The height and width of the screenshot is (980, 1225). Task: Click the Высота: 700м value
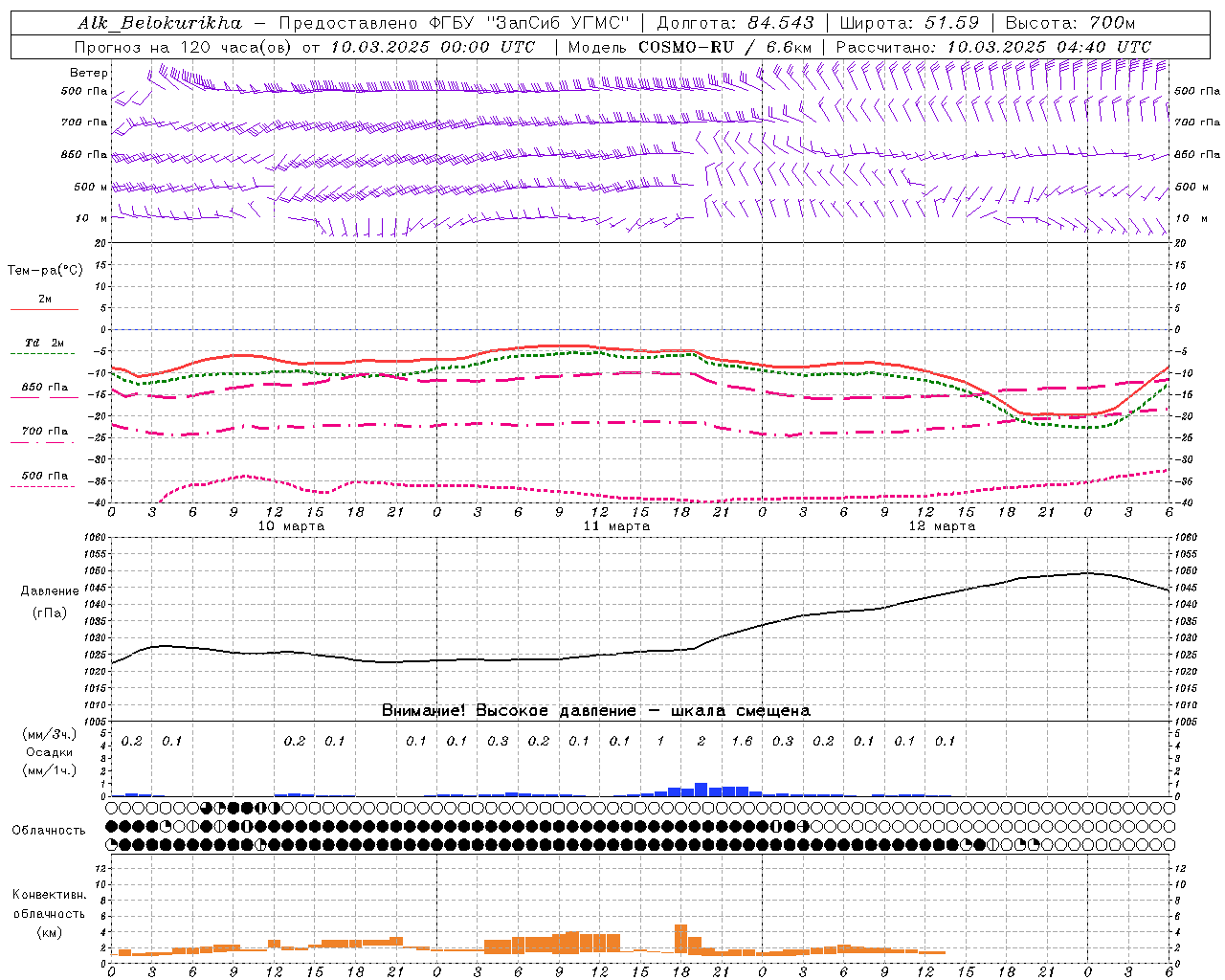(1069, 23)
